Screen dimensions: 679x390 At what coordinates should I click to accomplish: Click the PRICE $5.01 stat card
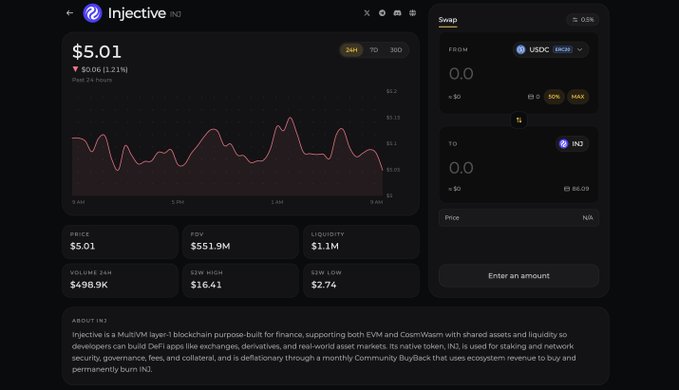pos(120,242)
